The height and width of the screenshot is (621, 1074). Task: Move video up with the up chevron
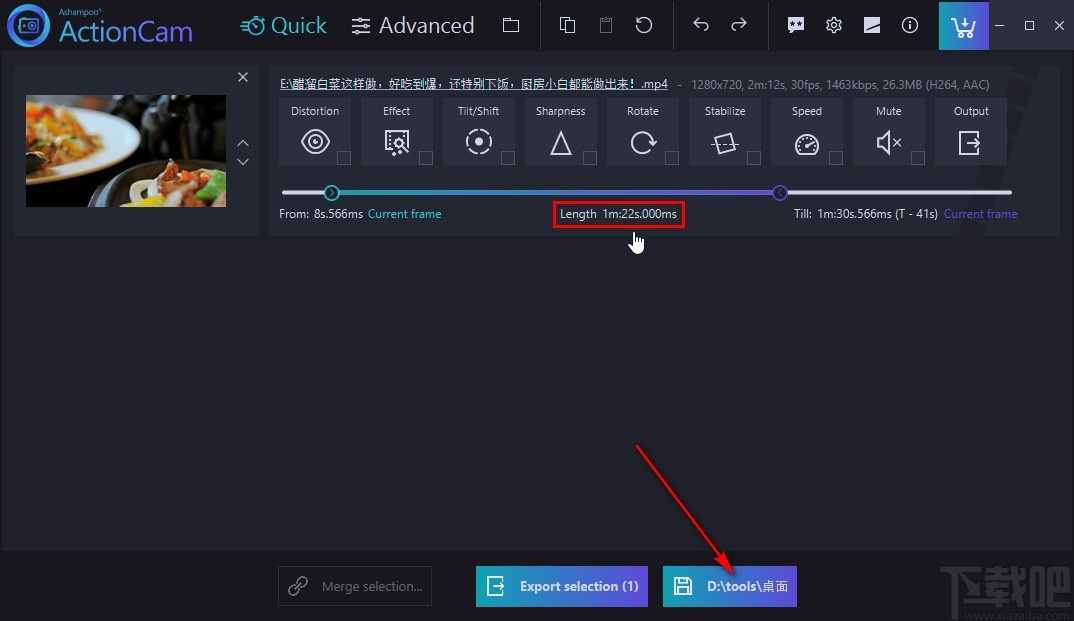click(x=243, y=143)
